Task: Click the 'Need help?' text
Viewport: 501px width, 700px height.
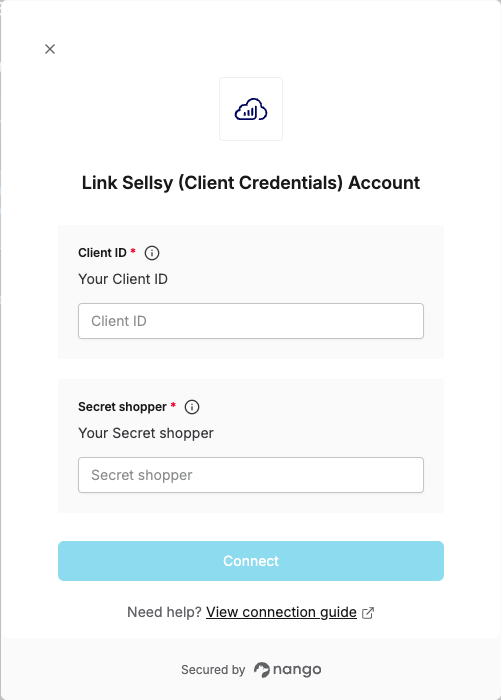Action: tap(164, 612)
